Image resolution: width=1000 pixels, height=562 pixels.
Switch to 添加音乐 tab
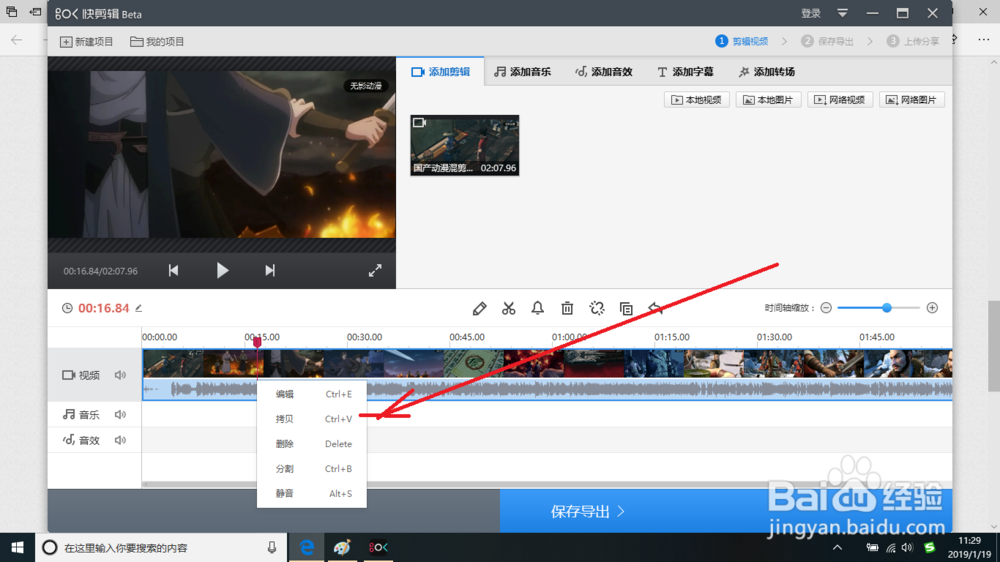coord(522,71)
